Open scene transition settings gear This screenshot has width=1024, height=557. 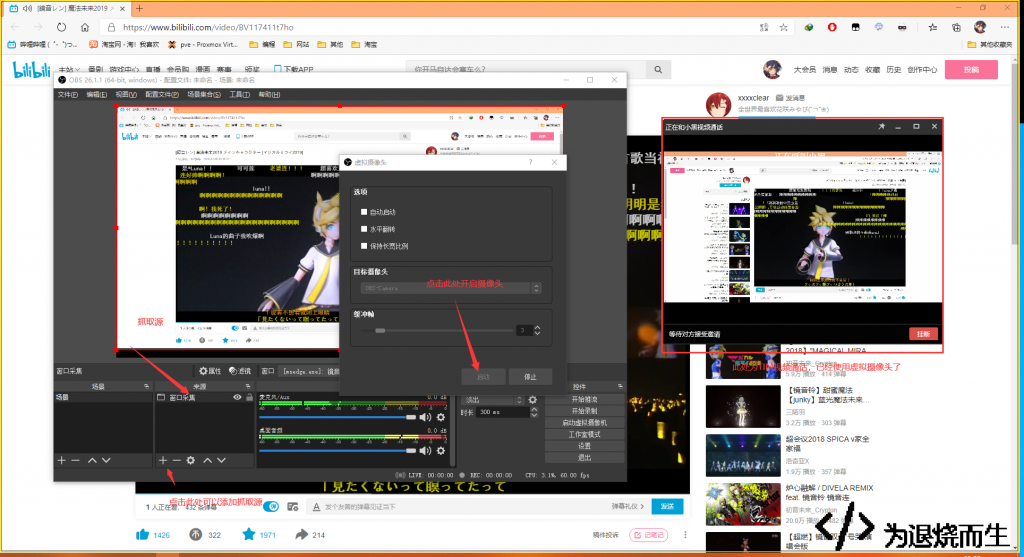click(x=533, y=400)
